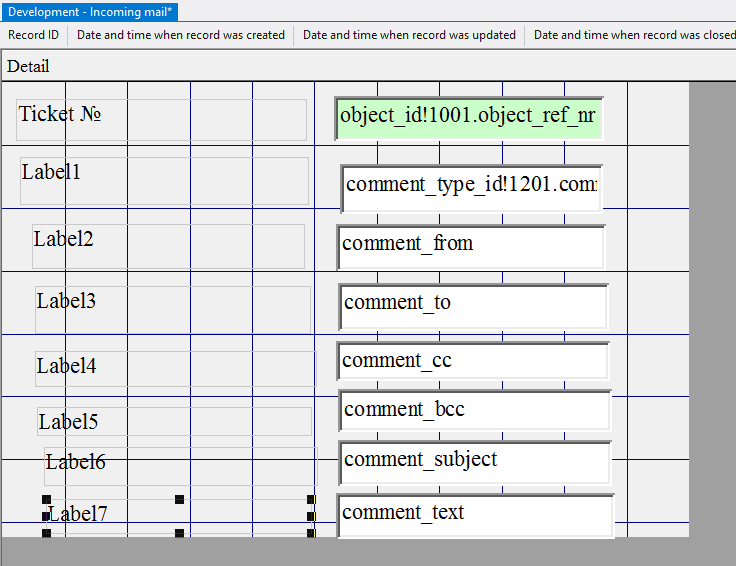The image size is (736, 566).
Task: Select the Label4 control
Action: [x=174, y=368]
